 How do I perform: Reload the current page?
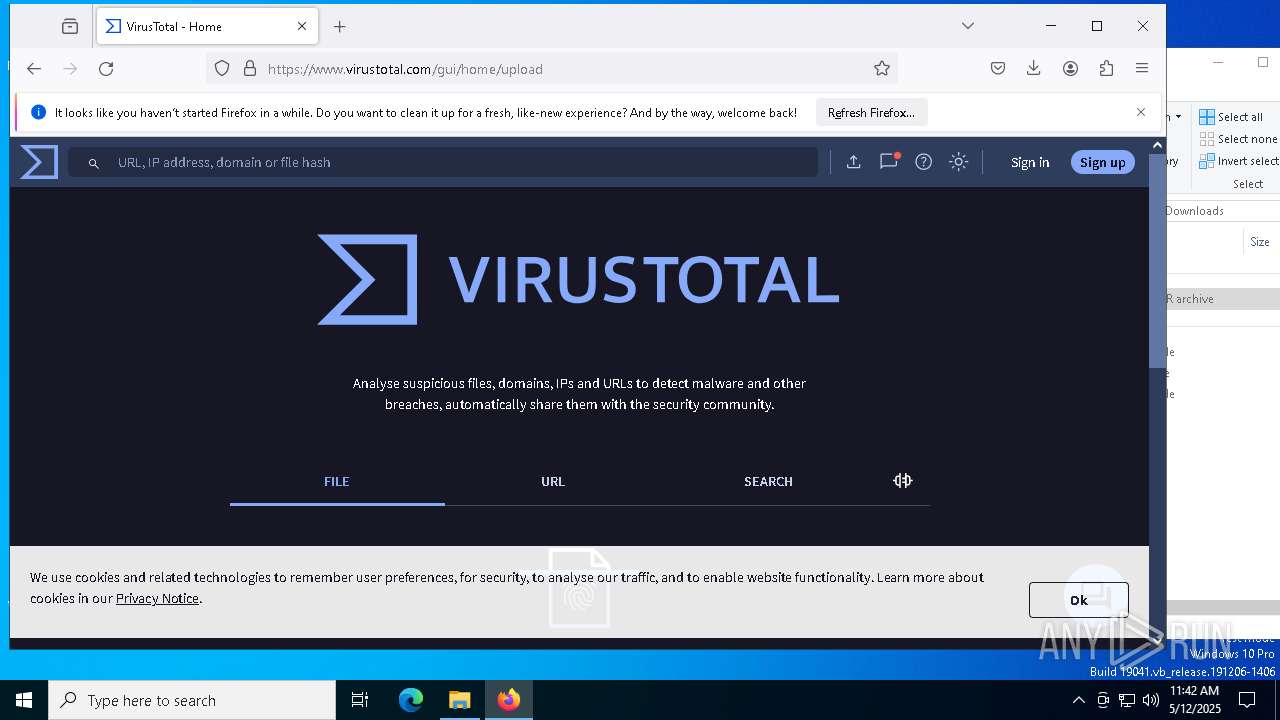[106, 69]
